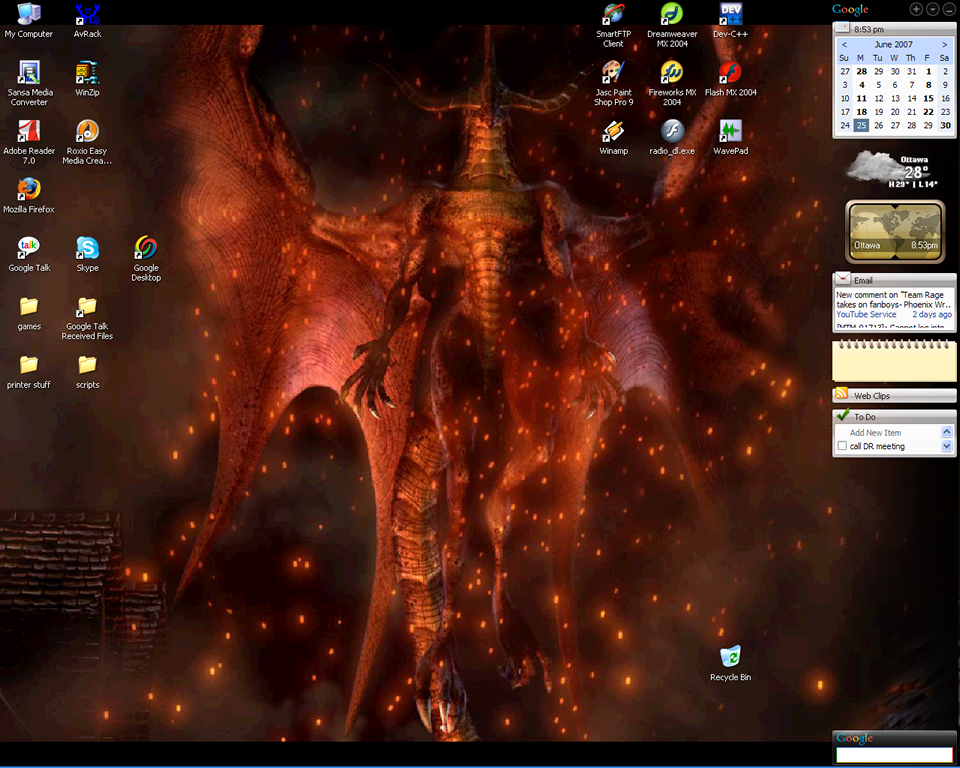
Task: Minimize the Google sidebar
Action: point(948,9)
